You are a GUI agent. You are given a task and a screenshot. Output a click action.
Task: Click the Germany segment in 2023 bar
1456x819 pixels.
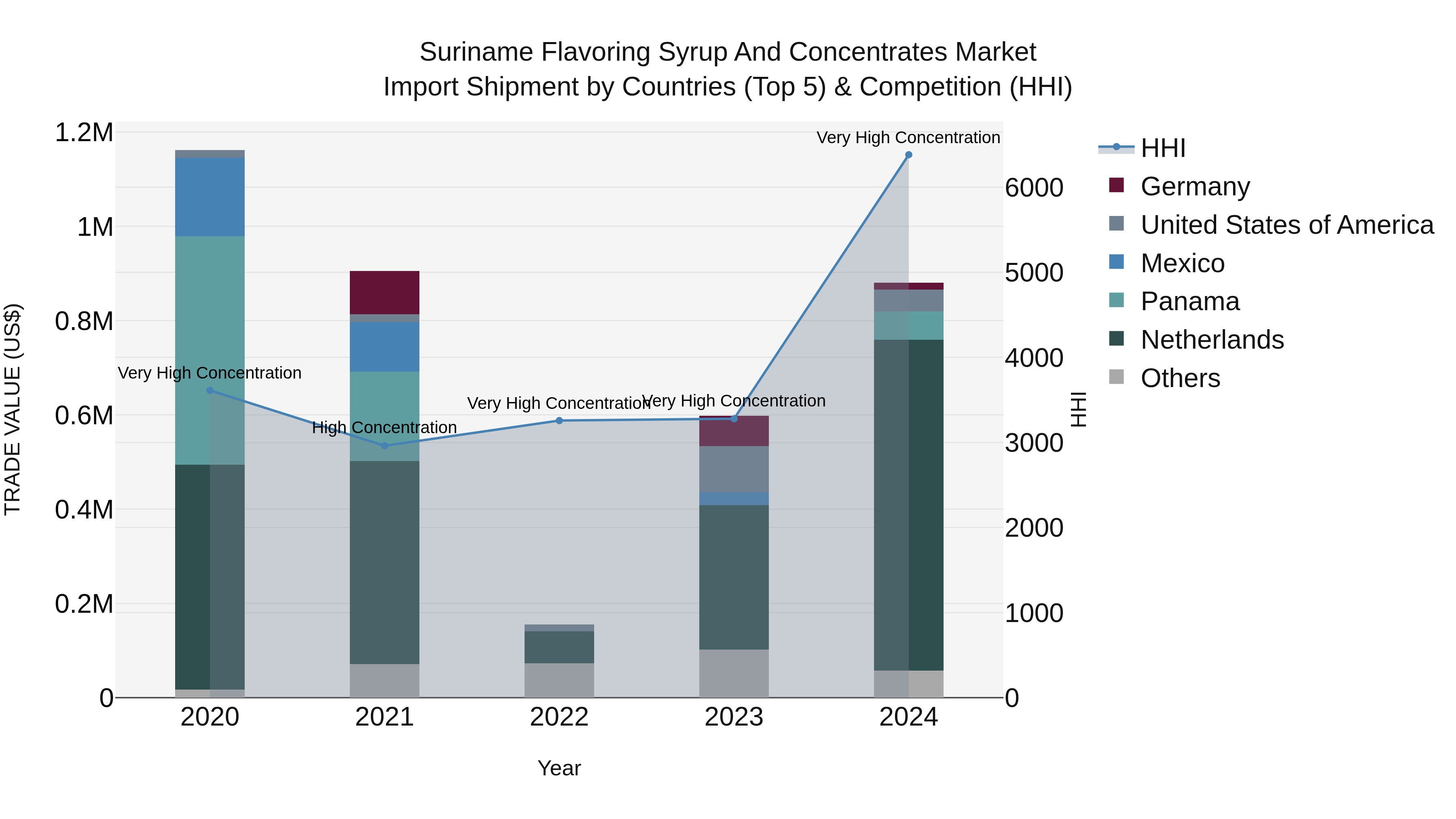[734, 431]
